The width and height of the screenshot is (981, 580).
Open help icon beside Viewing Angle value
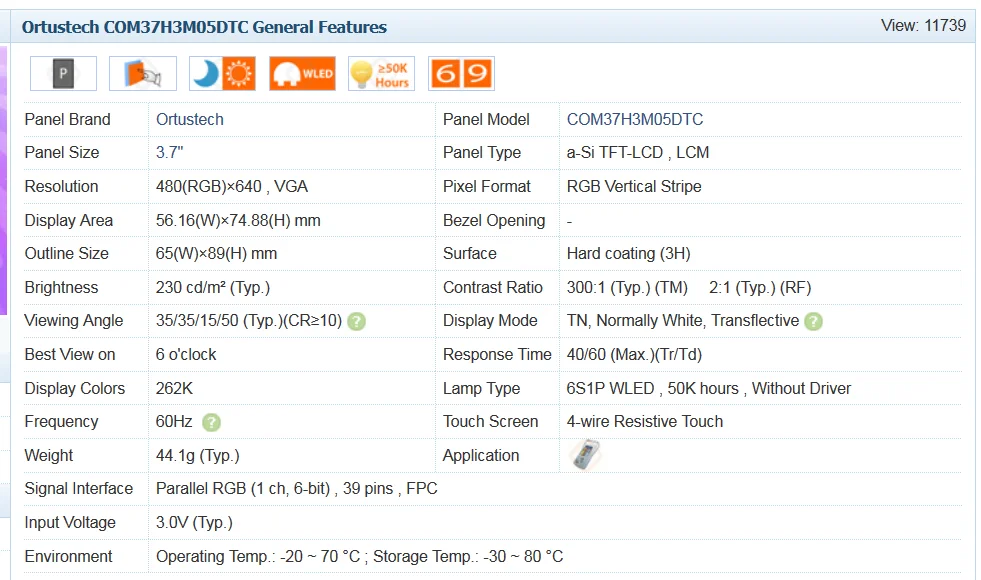pos(357,322)
